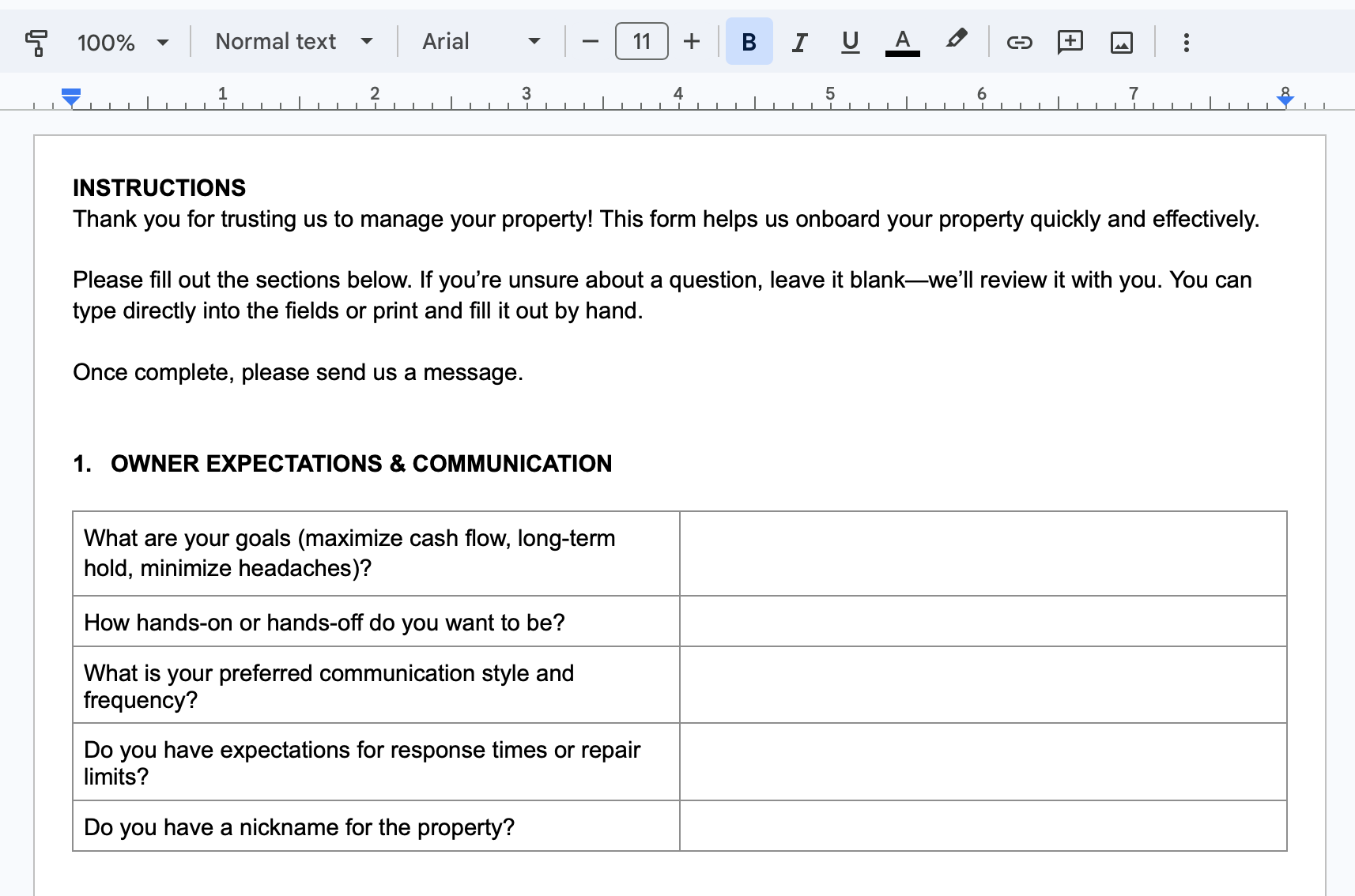Open the Arial font dropdown
Image resolution: width=1355 pixels, height=896 pixels.
(481, 42)
